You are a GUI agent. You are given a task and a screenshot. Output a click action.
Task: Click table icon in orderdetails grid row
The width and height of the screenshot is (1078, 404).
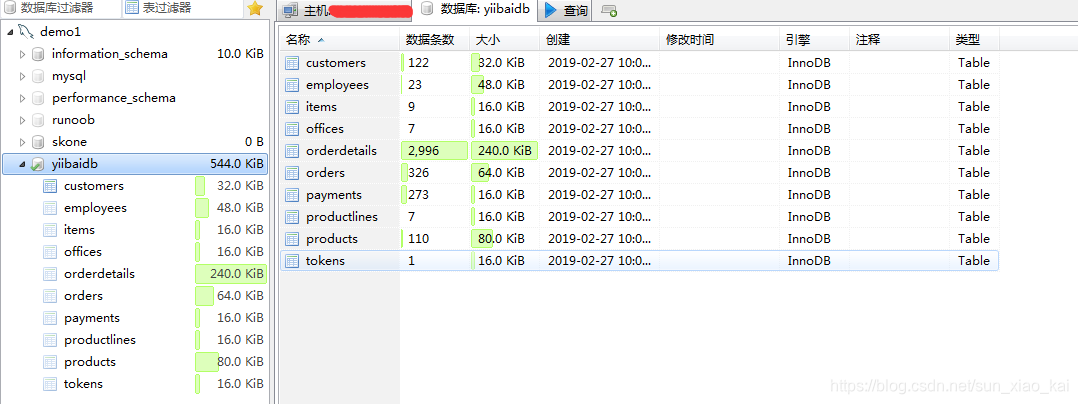click(292, 150)
